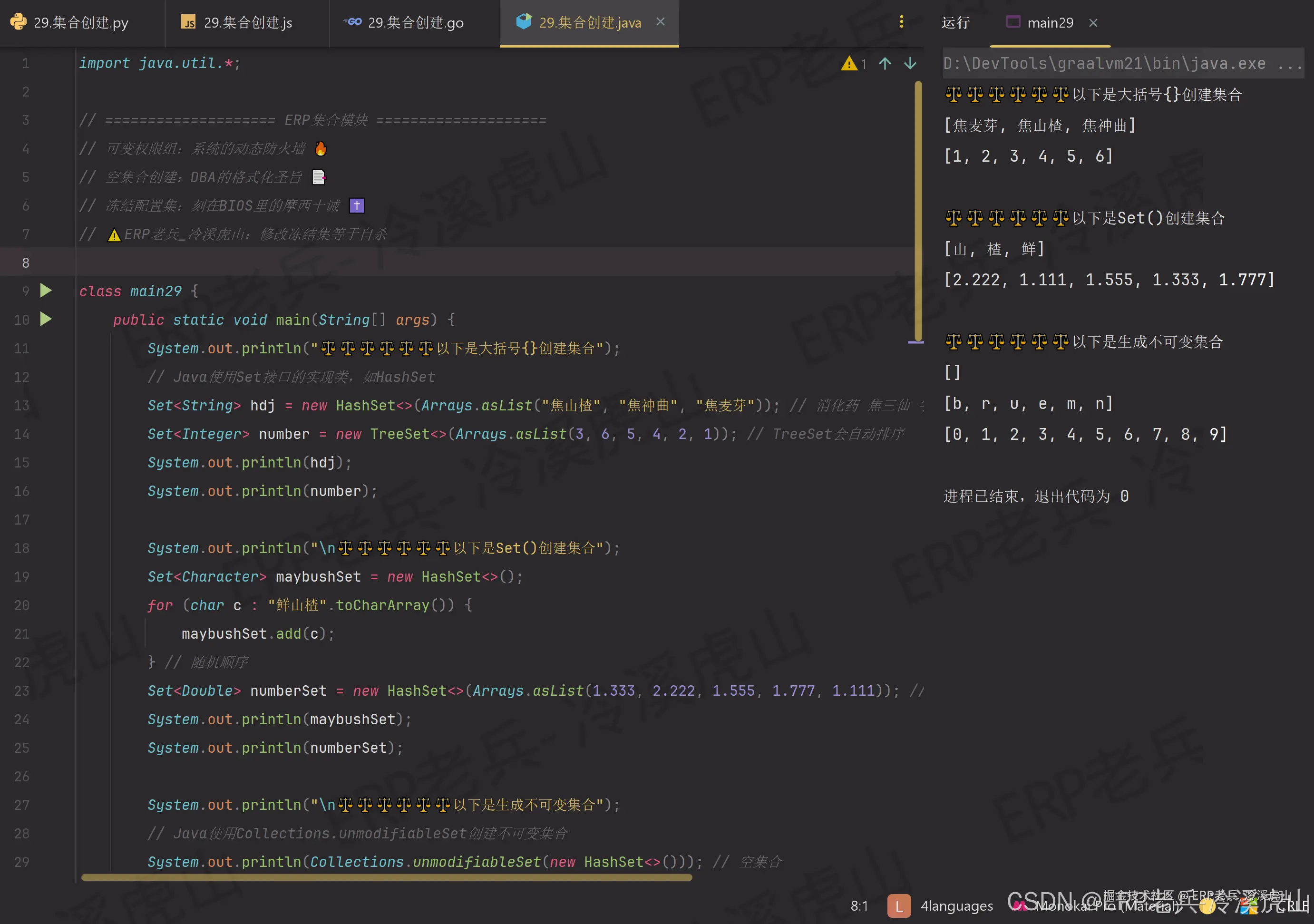Click the 8:1 cursor position indicator

pos(859,906)
